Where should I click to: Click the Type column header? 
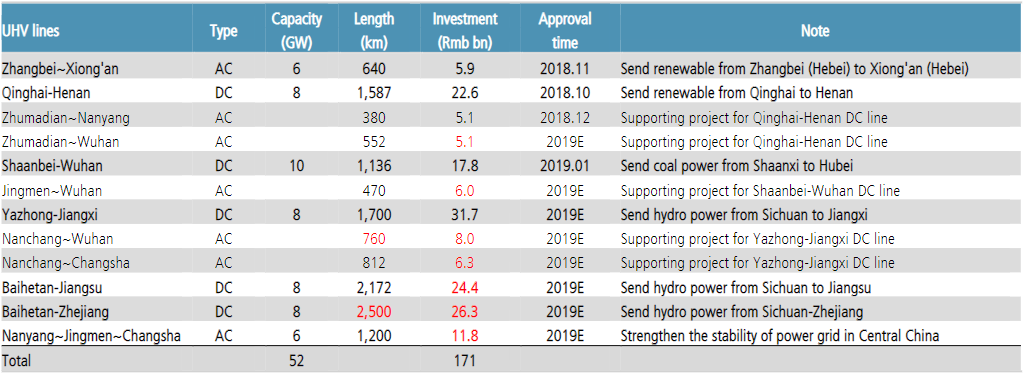pyautogui.click(x=223, y=31)
